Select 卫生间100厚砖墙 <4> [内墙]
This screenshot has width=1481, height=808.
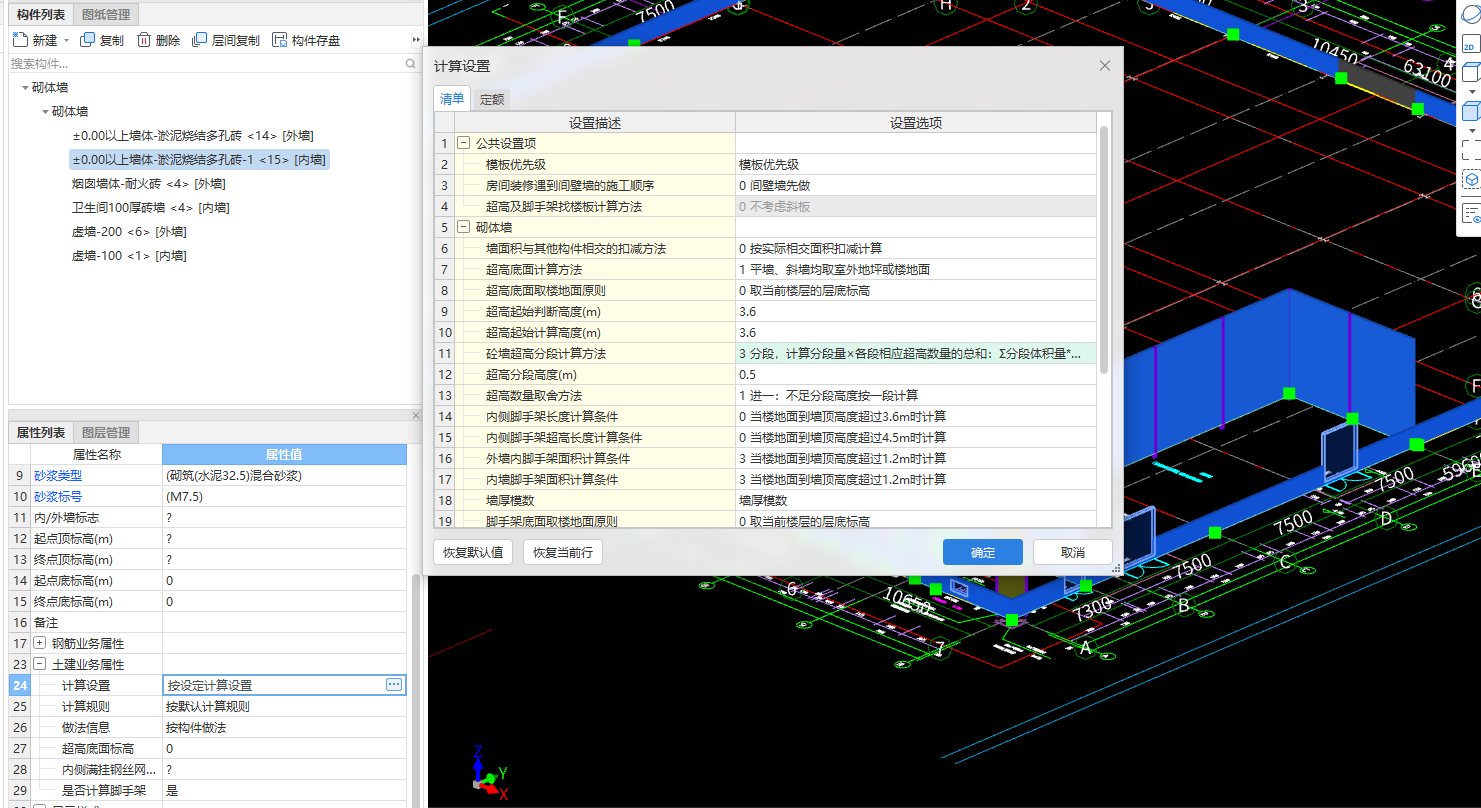[x=150, y=208]
